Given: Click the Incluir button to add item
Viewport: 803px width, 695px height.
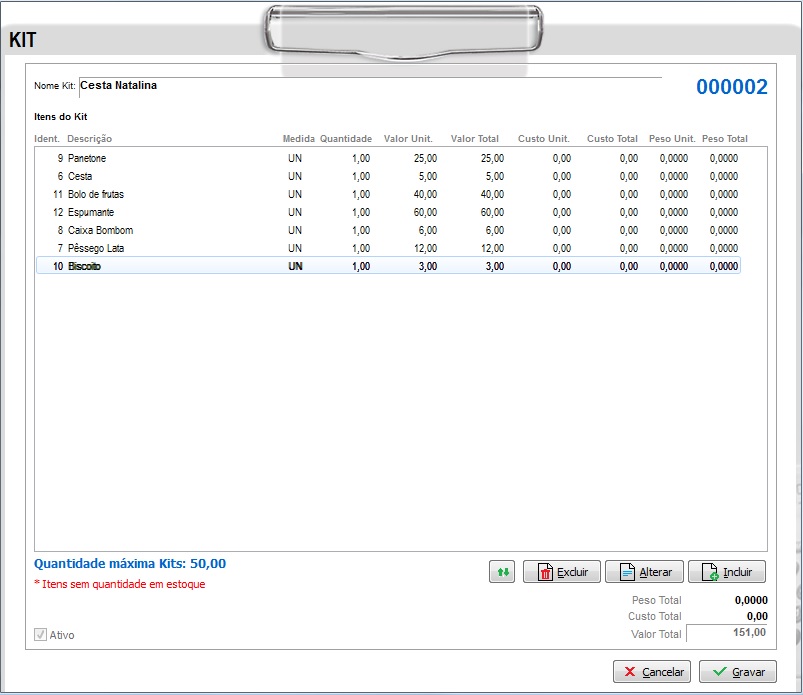Looking at the screenshot, I should pos(726,572).
